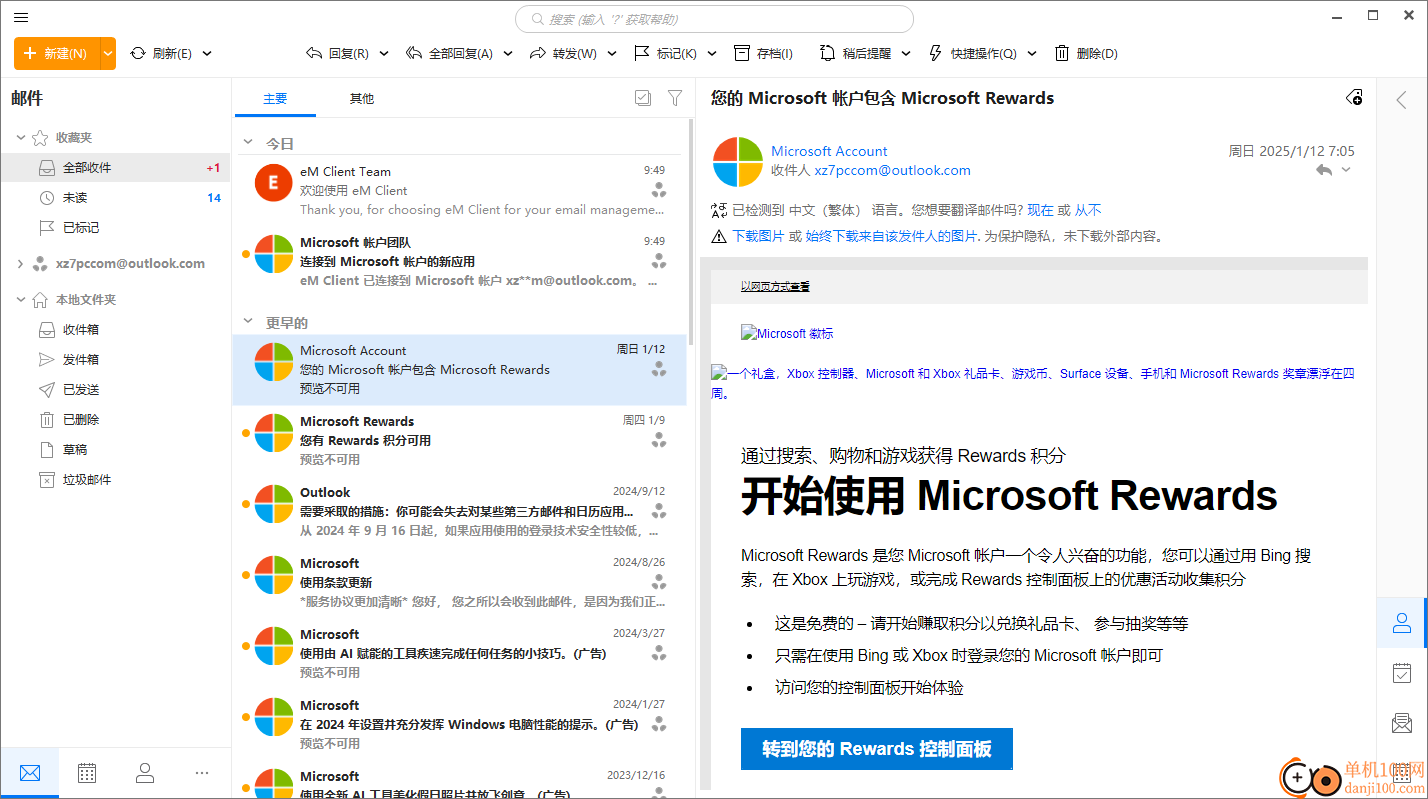Viewport: 1428px width, 799px height.
Task: Switch to Mail view icon in bottom bar
Action: [x=30, y=772]
